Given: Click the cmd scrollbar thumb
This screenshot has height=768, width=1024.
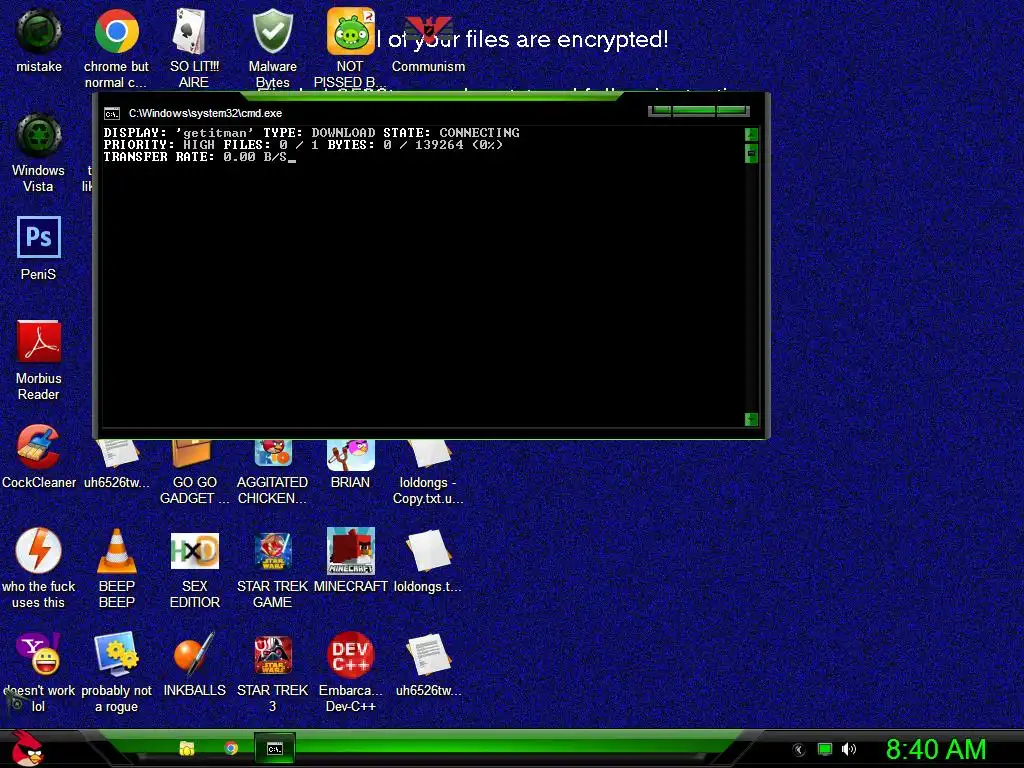Looking at the screenshot, I should (x=751, y=153).
